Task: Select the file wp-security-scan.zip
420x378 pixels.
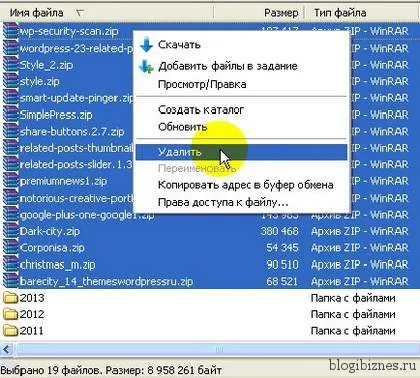Action: point(69,31)
